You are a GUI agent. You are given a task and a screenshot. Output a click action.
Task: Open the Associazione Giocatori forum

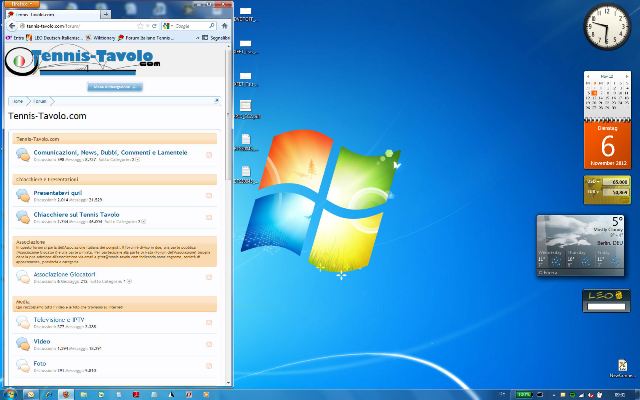coord(64,274)
